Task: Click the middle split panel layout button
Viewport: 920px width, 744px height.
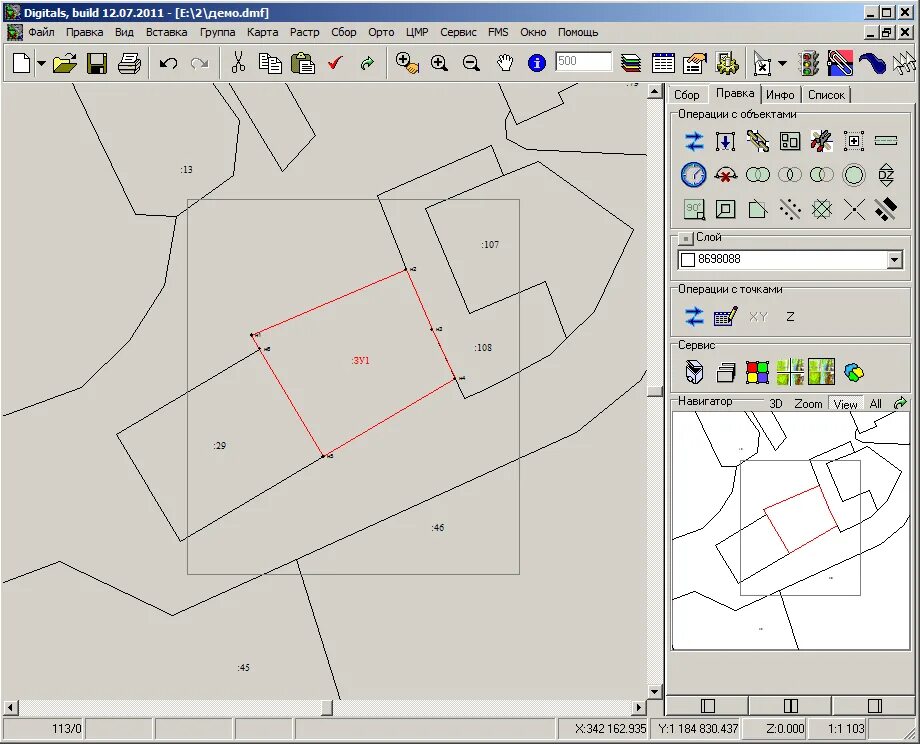Action: [790, 706]
